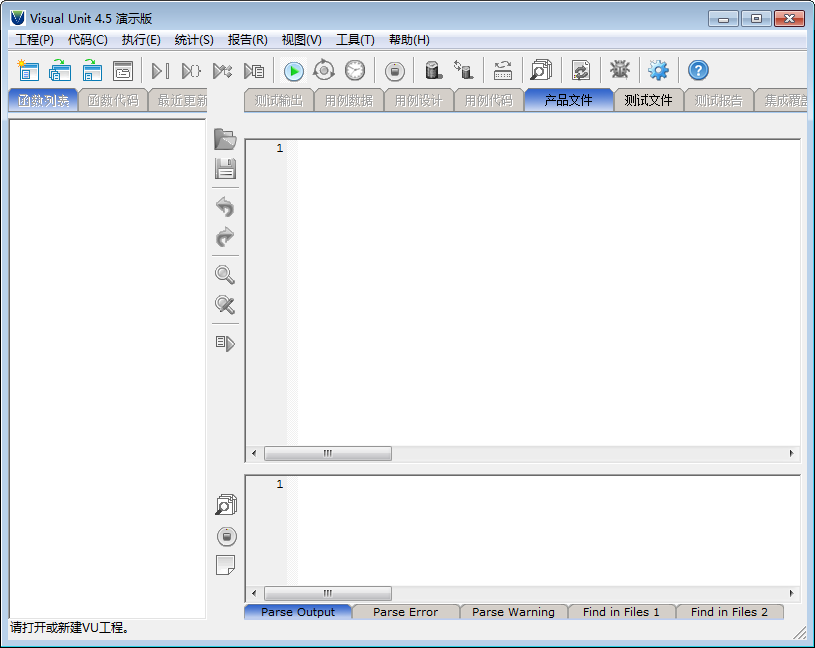Image resolution: width=815 pixels, height=648 pixels.
Task: Click the undo arrow icon
Action: [x=225, y=207]
